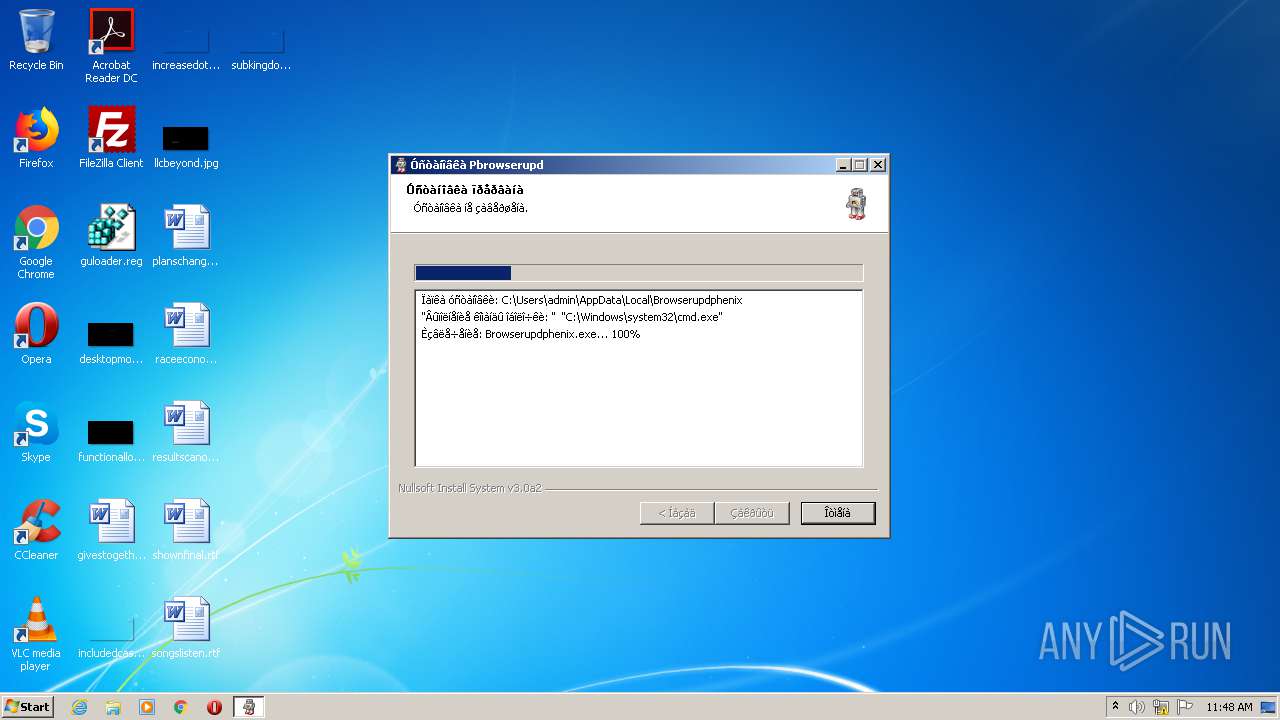The width and height of the screenshot is (1280, 720).
Task: Select the resultscano document icon
Action: [x=186, y=432]
